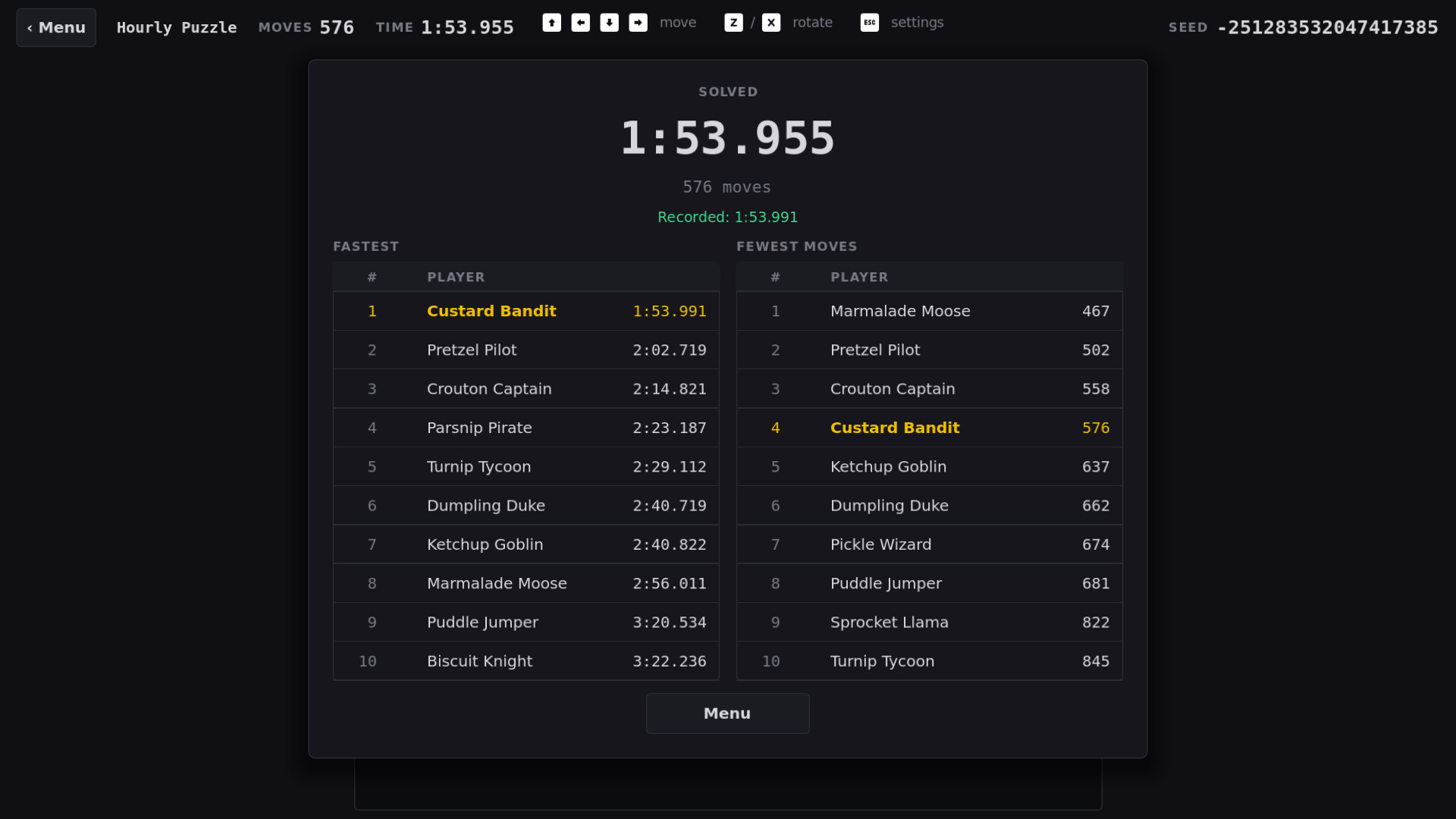Click the right arrow key icon

click(x=639, y=23)
